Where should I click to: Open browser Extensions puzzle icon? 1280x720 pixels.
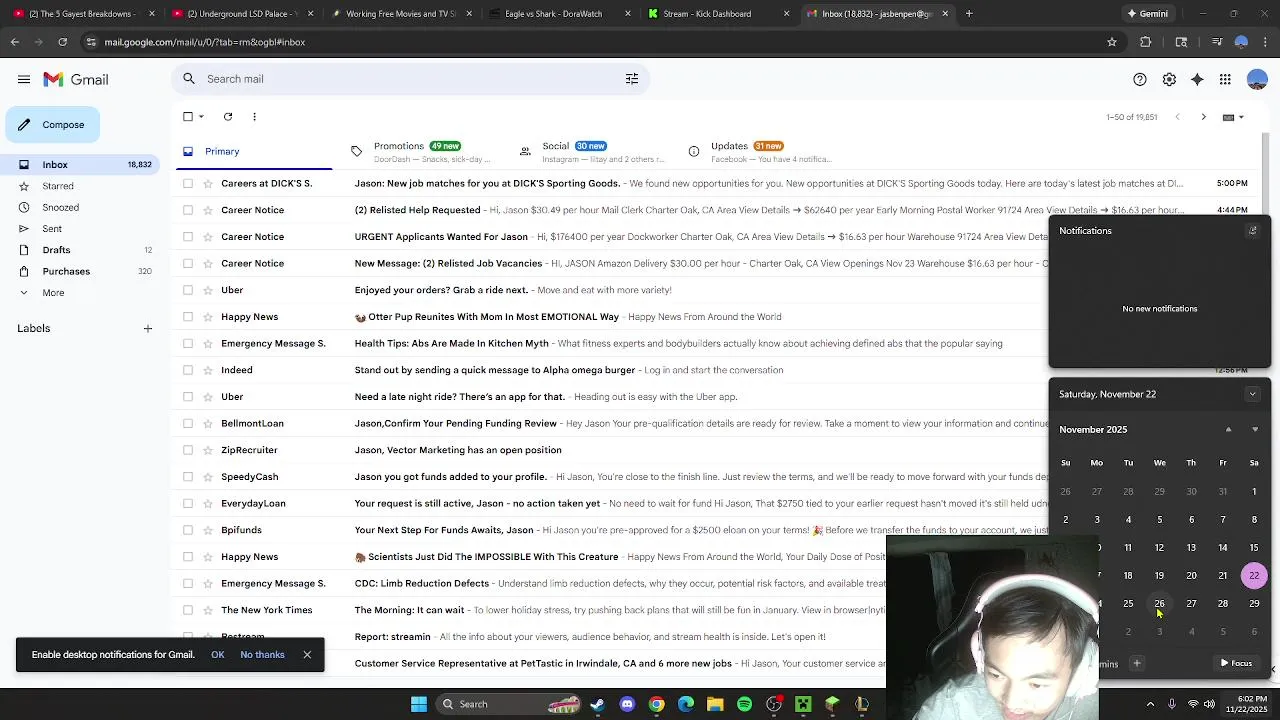[x=1146, y=42]
